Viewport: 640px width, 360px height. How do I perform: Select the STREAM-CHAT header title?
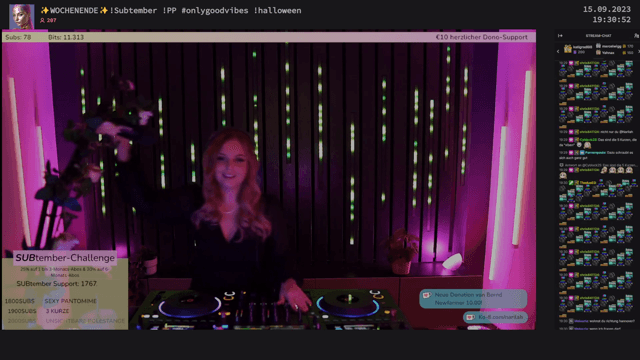(598, 36)
